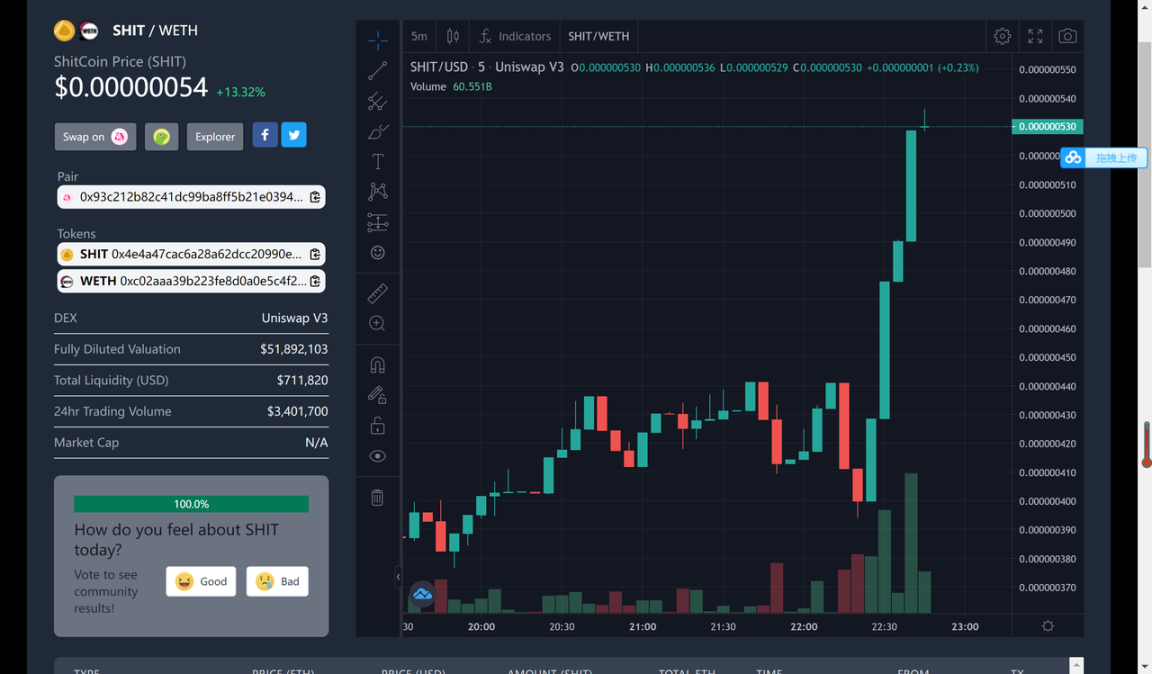This screenshot has width=1152, height=674.
Task: Click the blue cloud chart logo button
Action: pos(422,594)
